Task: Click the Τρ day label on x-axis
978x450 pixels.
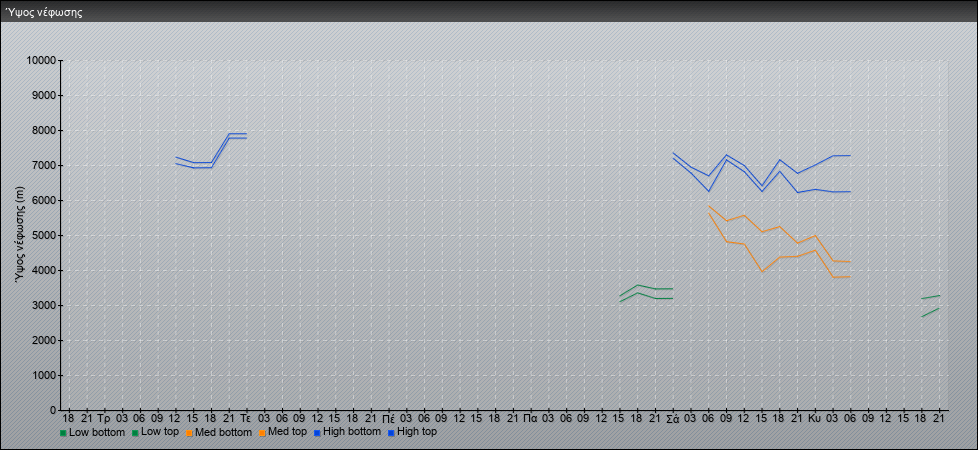Action: pos(104,418)
